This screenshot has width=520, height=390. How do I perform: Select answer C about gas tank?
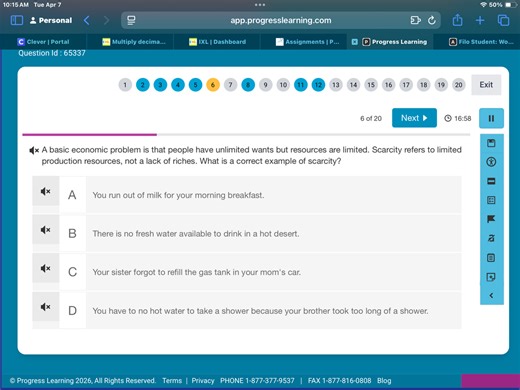pos(247,272)
